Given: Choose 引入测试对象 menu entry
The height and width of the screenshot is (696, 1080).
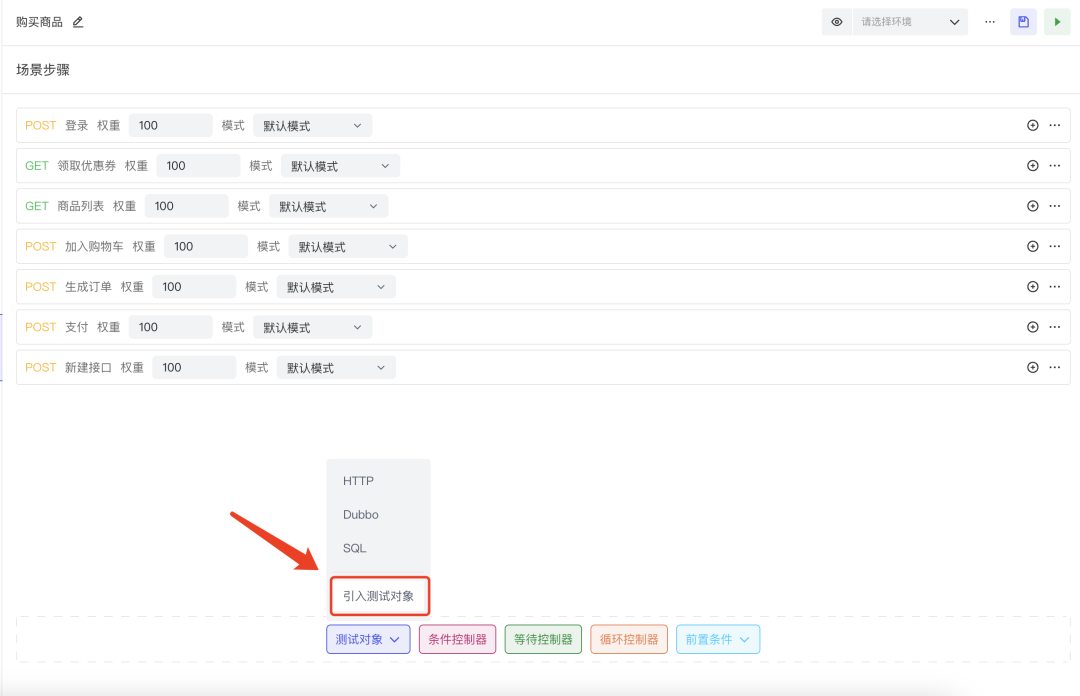Looking at the screenshot, I should [380, 596].
